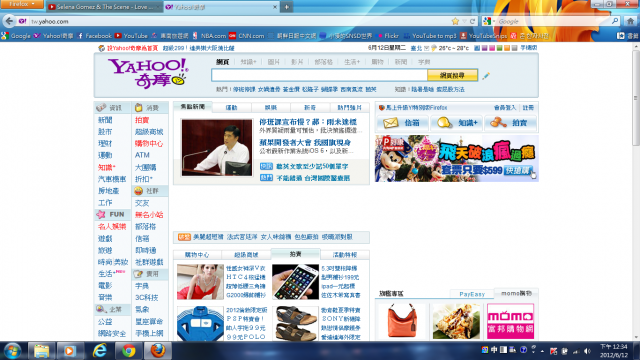
Task: Open the CNN.com bookmark
Action: pyautogui.click(x=247, y=36)
